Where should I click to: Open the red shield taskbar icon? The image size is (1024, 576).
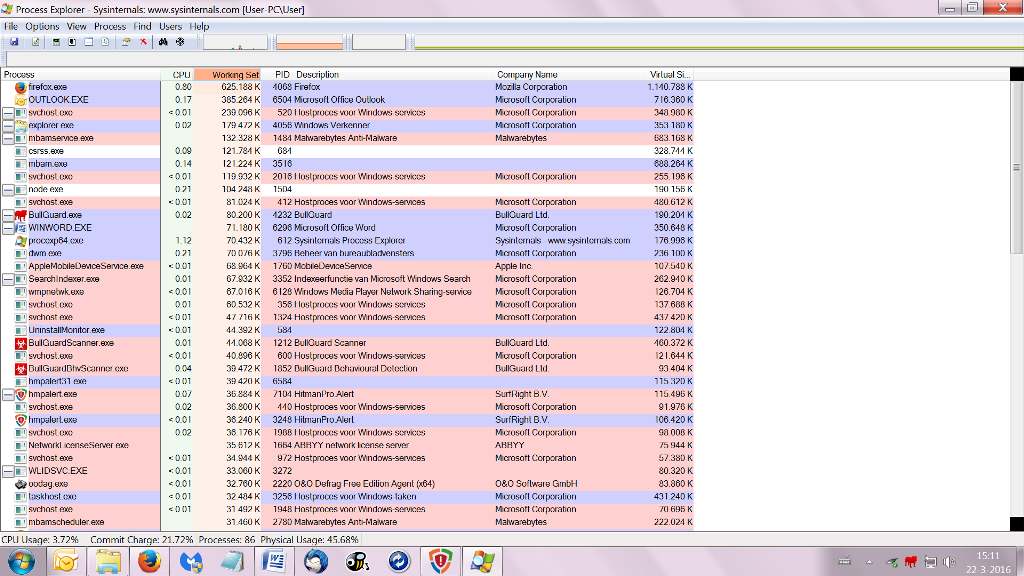pos(441,562)
